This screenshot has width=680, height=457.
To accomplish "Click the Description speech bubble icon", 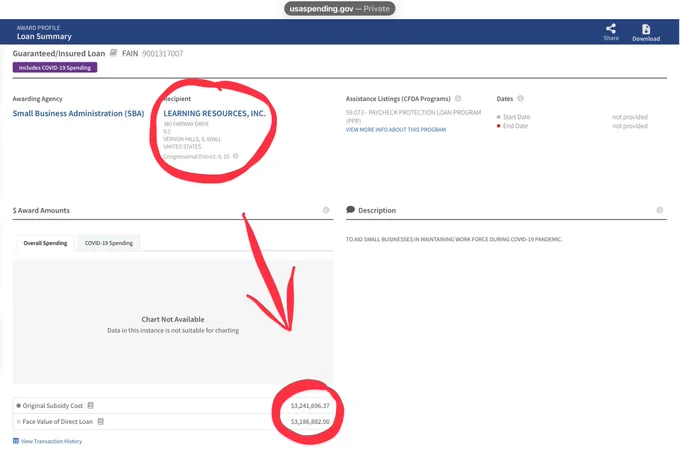I will coord(350,210).
